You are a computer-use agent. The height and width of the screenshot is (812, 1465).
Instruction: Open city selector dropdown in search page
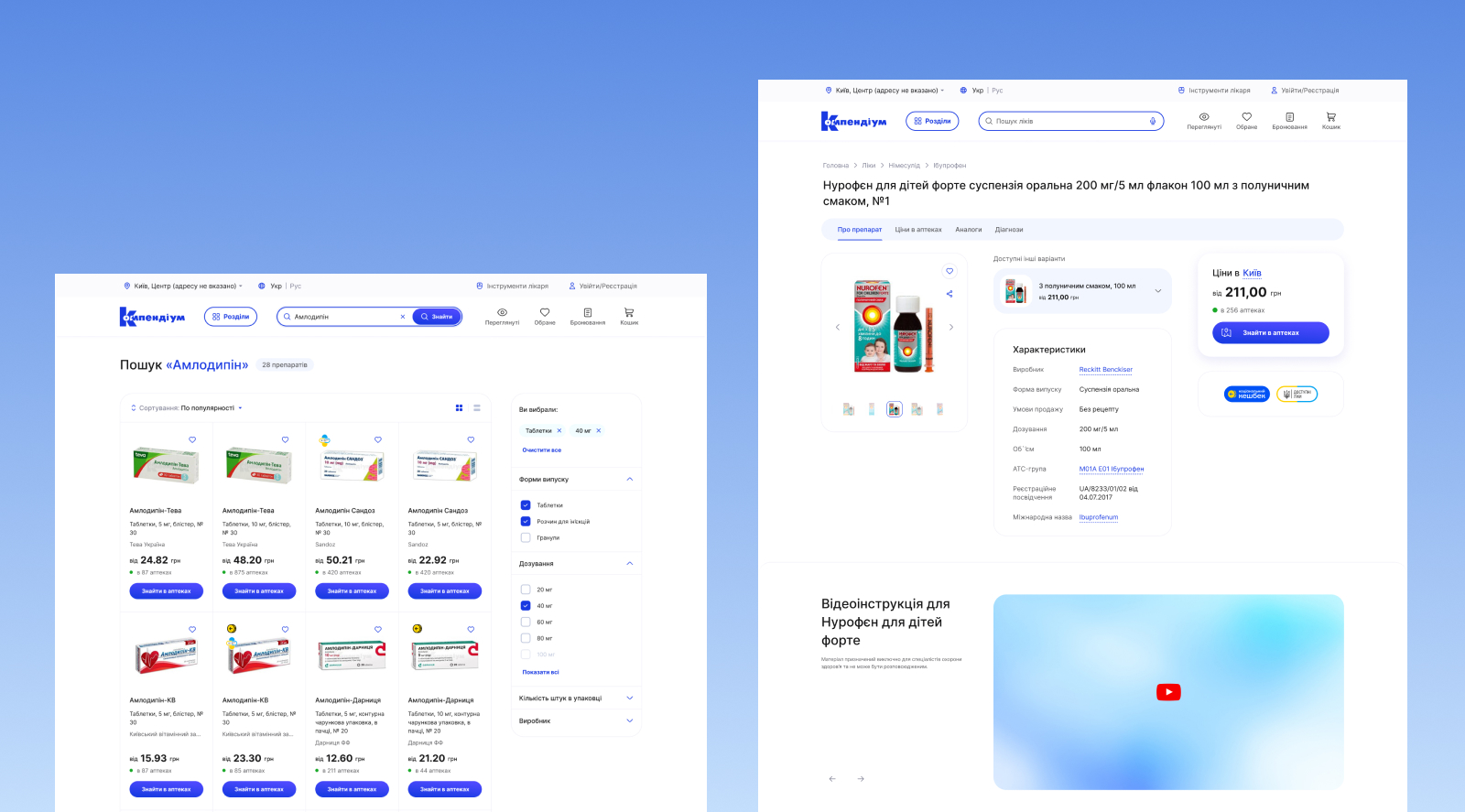pos(183,286)
